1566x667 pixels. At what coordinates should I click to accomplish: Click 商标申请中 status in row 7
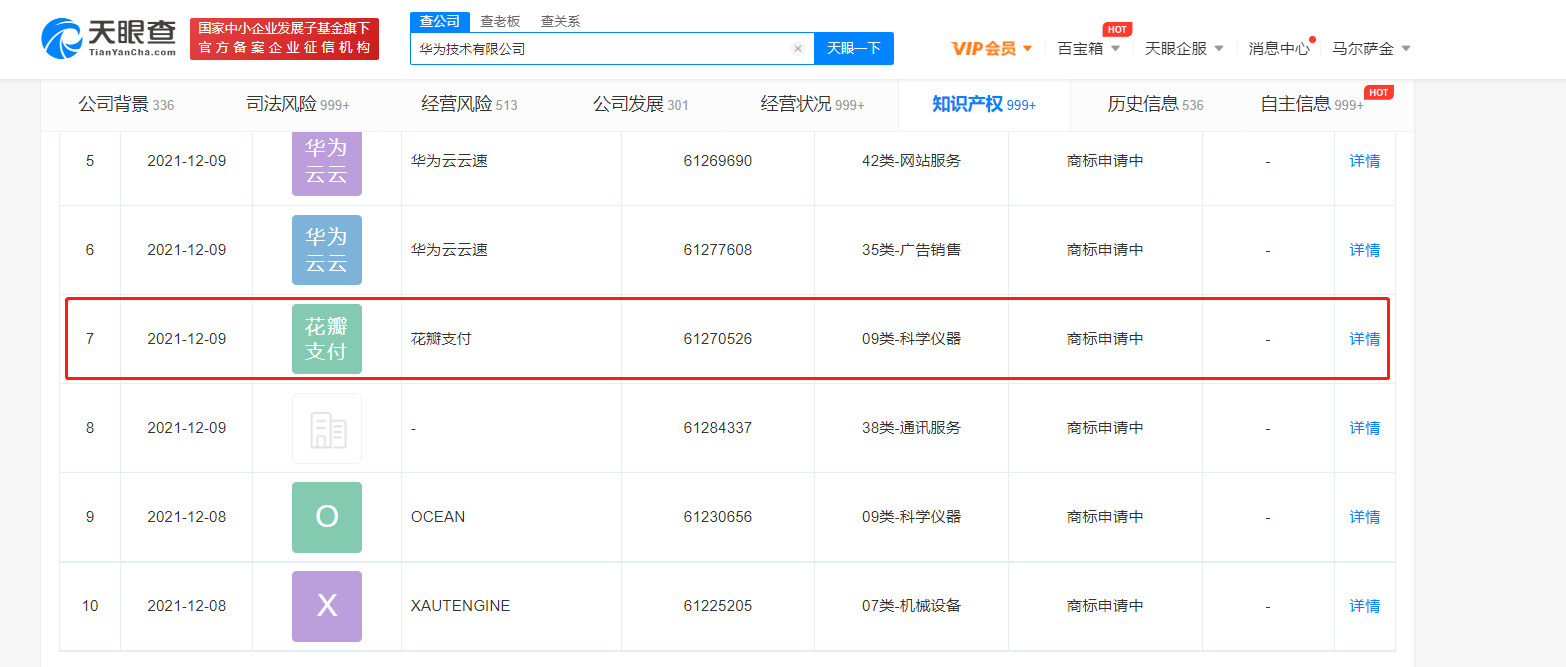(x=1105, y=339)
